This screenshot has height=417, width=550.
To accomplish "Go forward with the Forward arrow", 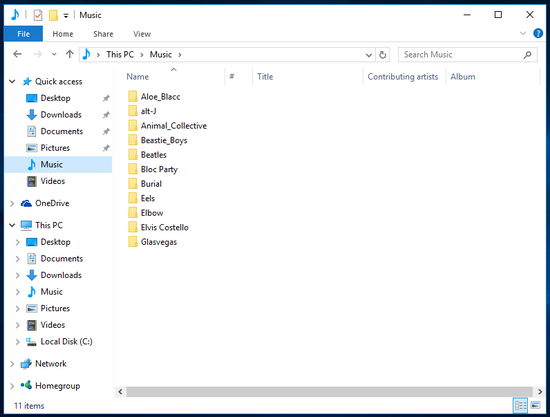I will coord(38,54).
